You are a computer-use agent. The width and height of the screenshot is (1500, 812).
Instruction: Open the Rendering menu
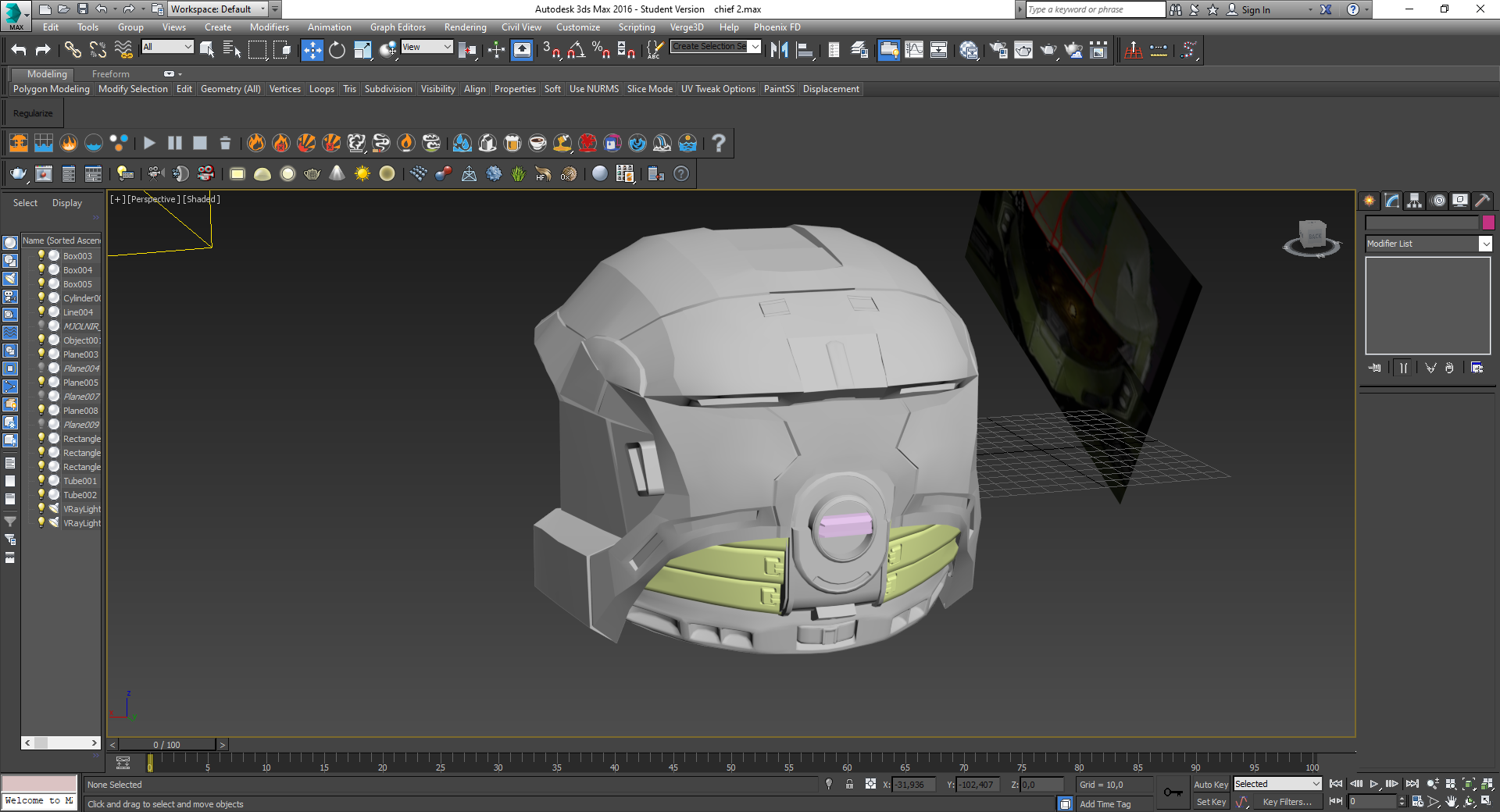465,27
